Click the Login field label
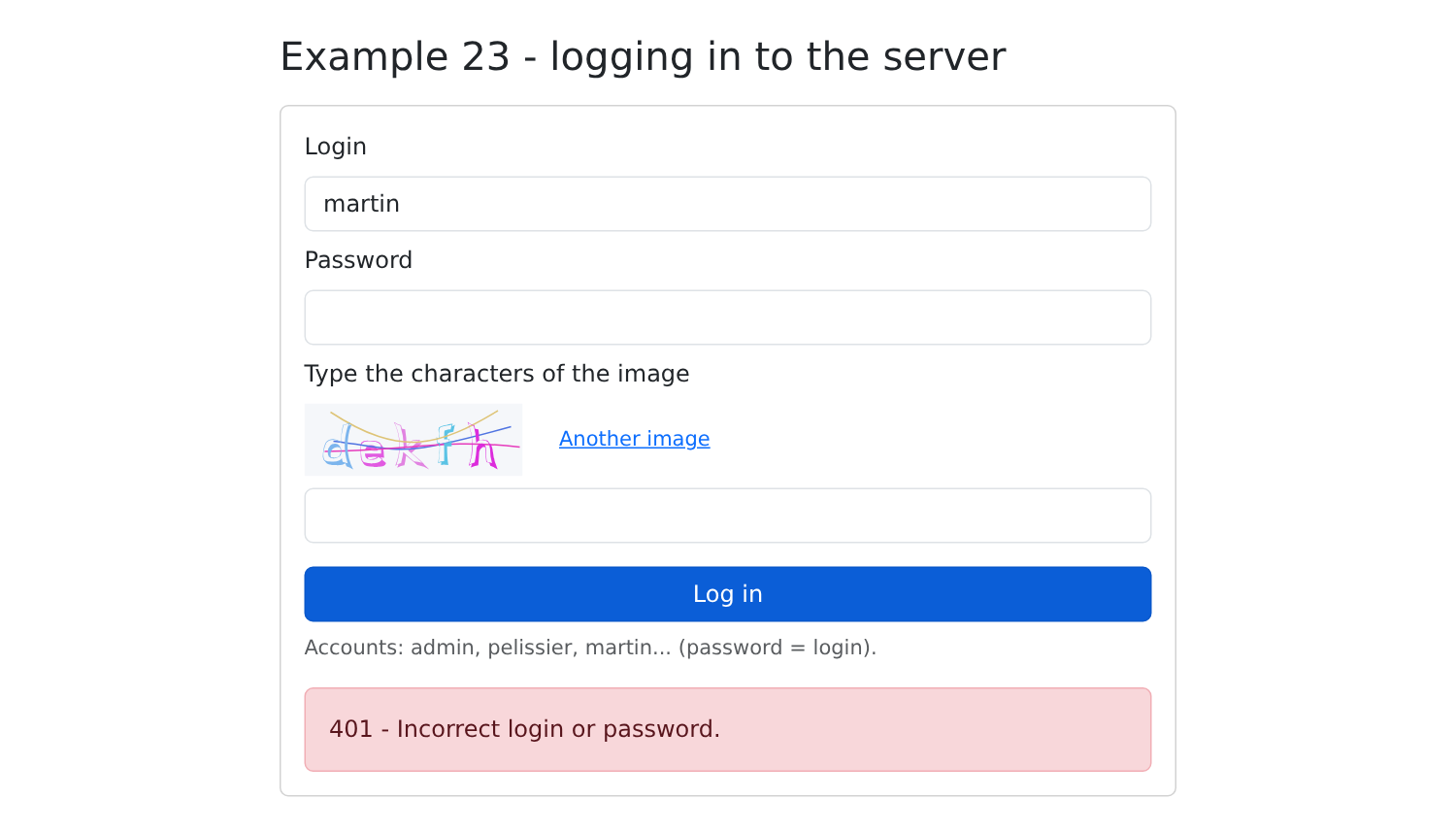The width and height of the screenshot is (1456, 832). [336, 147]
